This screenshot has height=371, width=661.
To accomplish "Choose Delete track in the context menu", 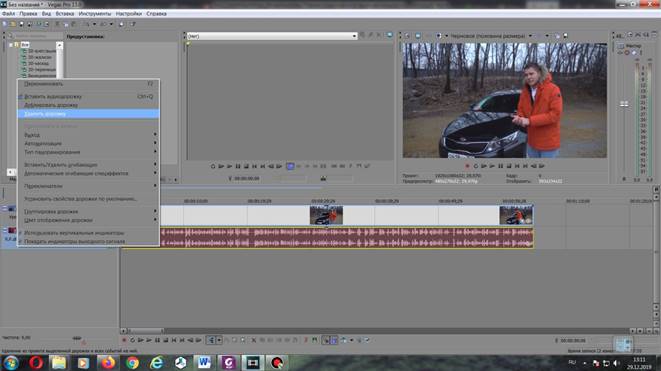I will [x=88, y=114].
